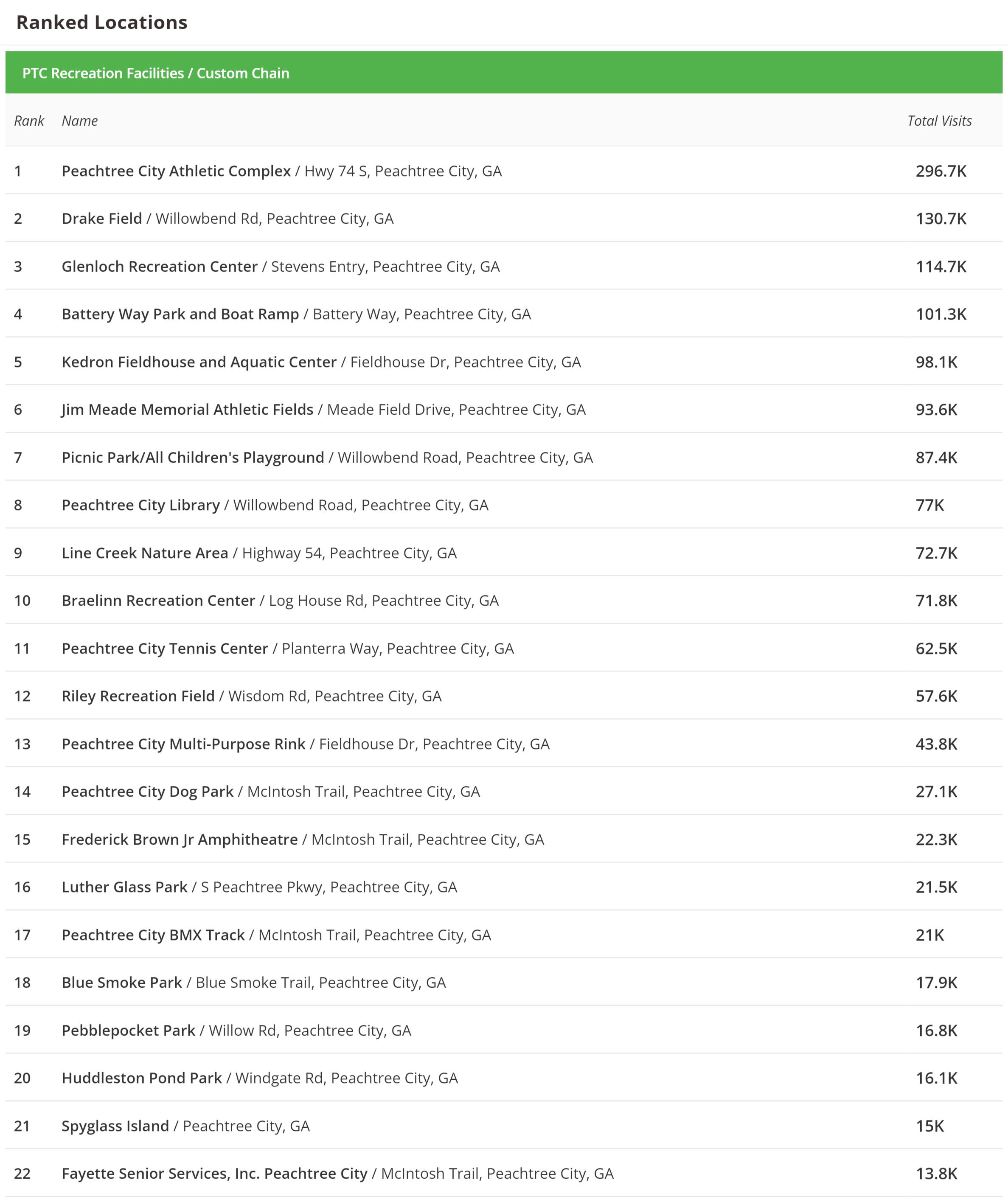Select Jim Meade Memorial Athletic Fields

pos(188,410)
